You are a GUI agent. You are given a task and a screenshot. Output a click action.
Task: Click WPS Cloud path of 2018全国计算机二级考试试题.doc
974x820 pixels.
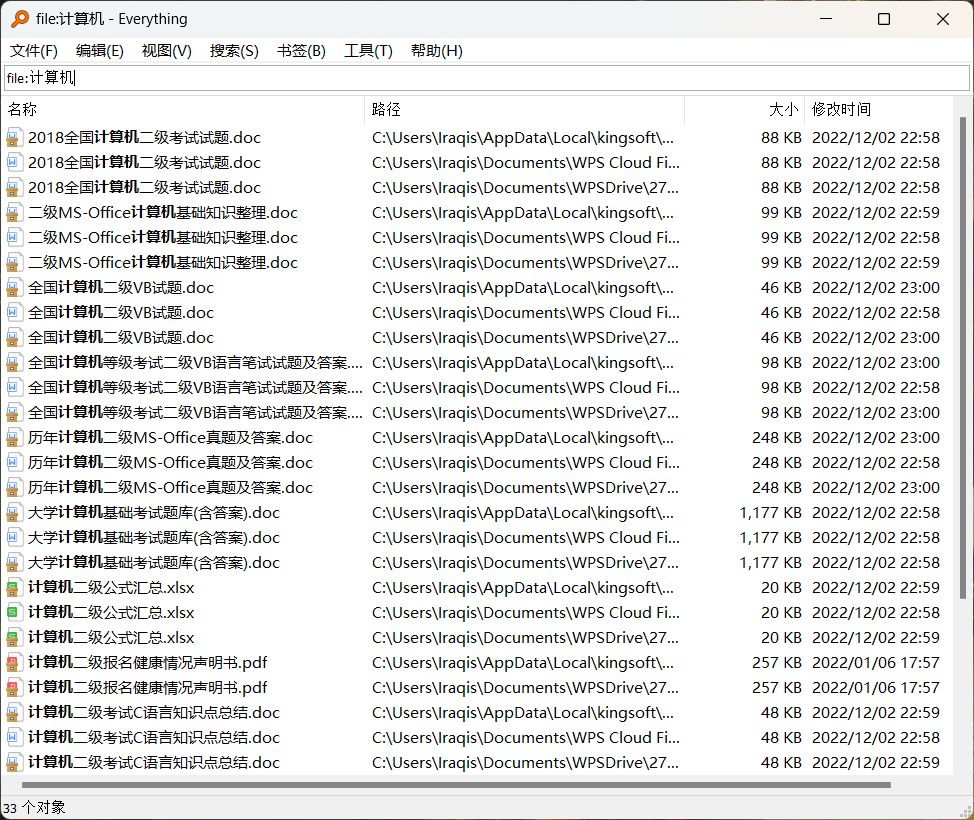526,163
